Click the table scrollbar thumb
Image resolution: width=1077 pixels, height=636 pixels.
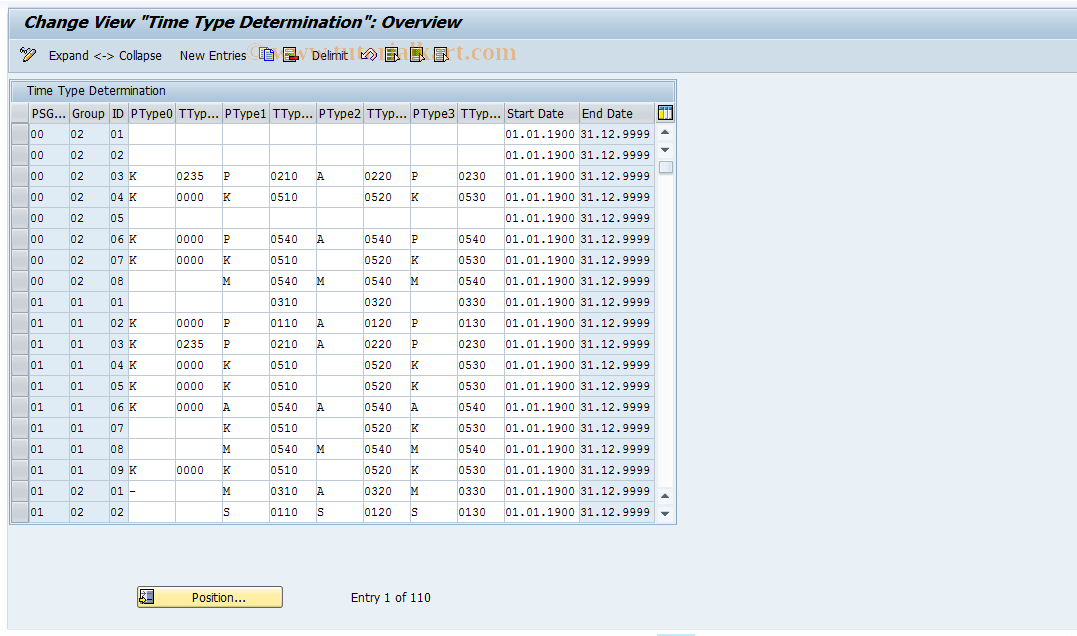click(x=666, y=168)
